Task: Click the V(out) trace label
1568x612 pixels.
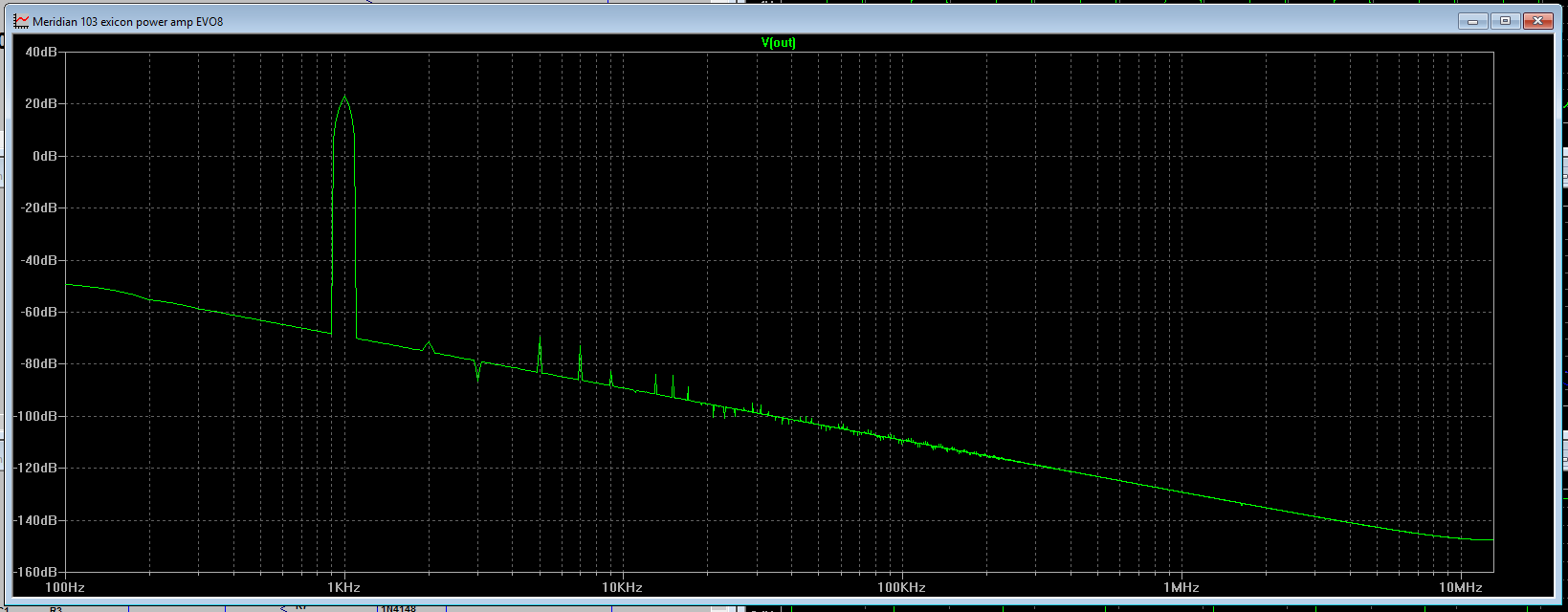Action: click(778, 42)
